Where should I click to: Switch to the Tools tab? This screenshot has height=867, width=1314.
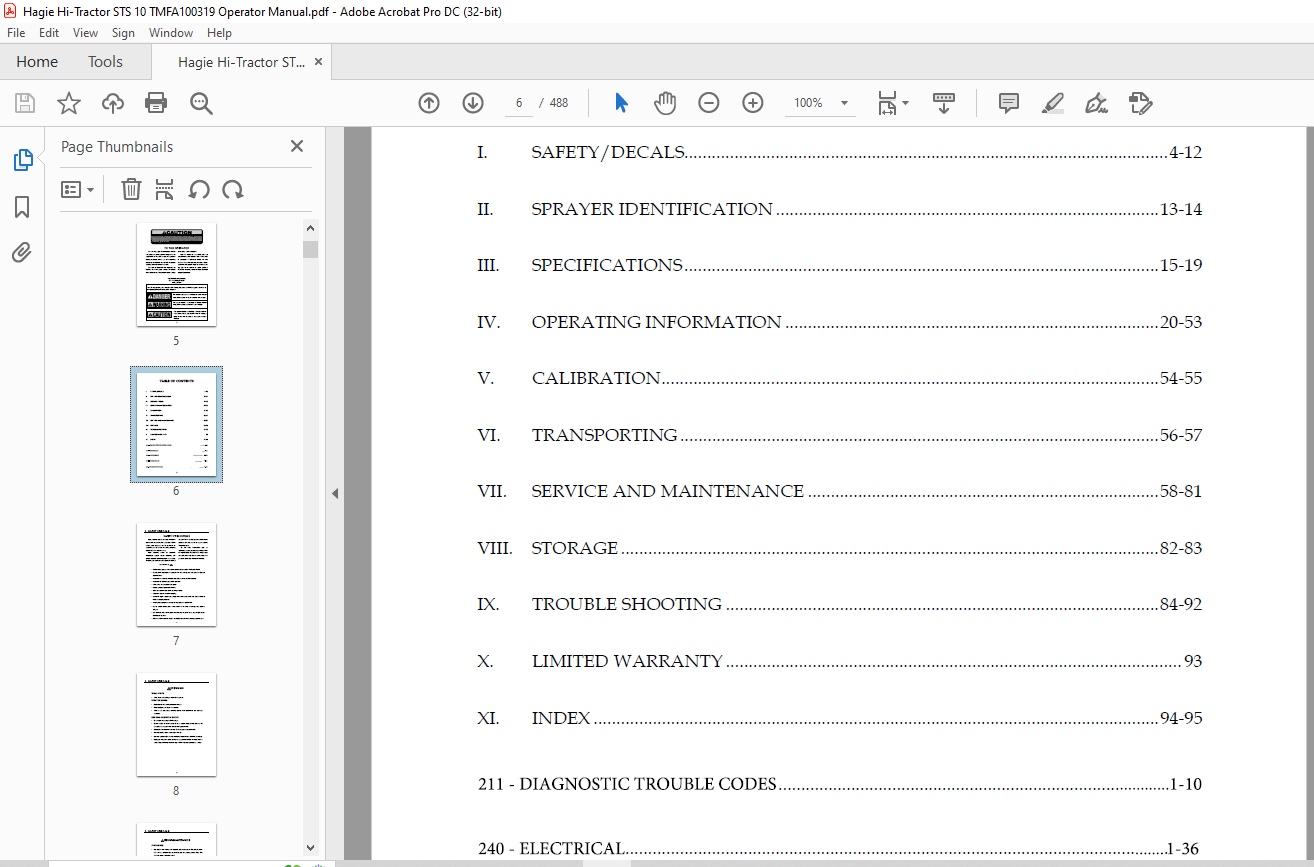coord(105,62)
